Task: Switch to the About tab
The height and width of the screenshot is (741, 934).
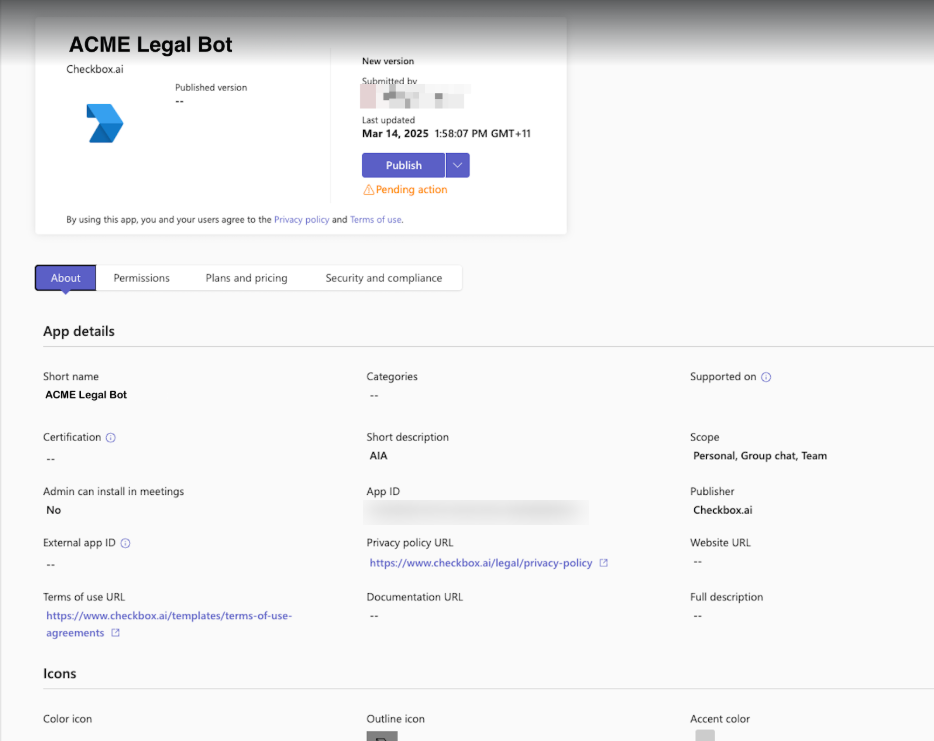Action: pyautogui.click(x=66, y=278)
